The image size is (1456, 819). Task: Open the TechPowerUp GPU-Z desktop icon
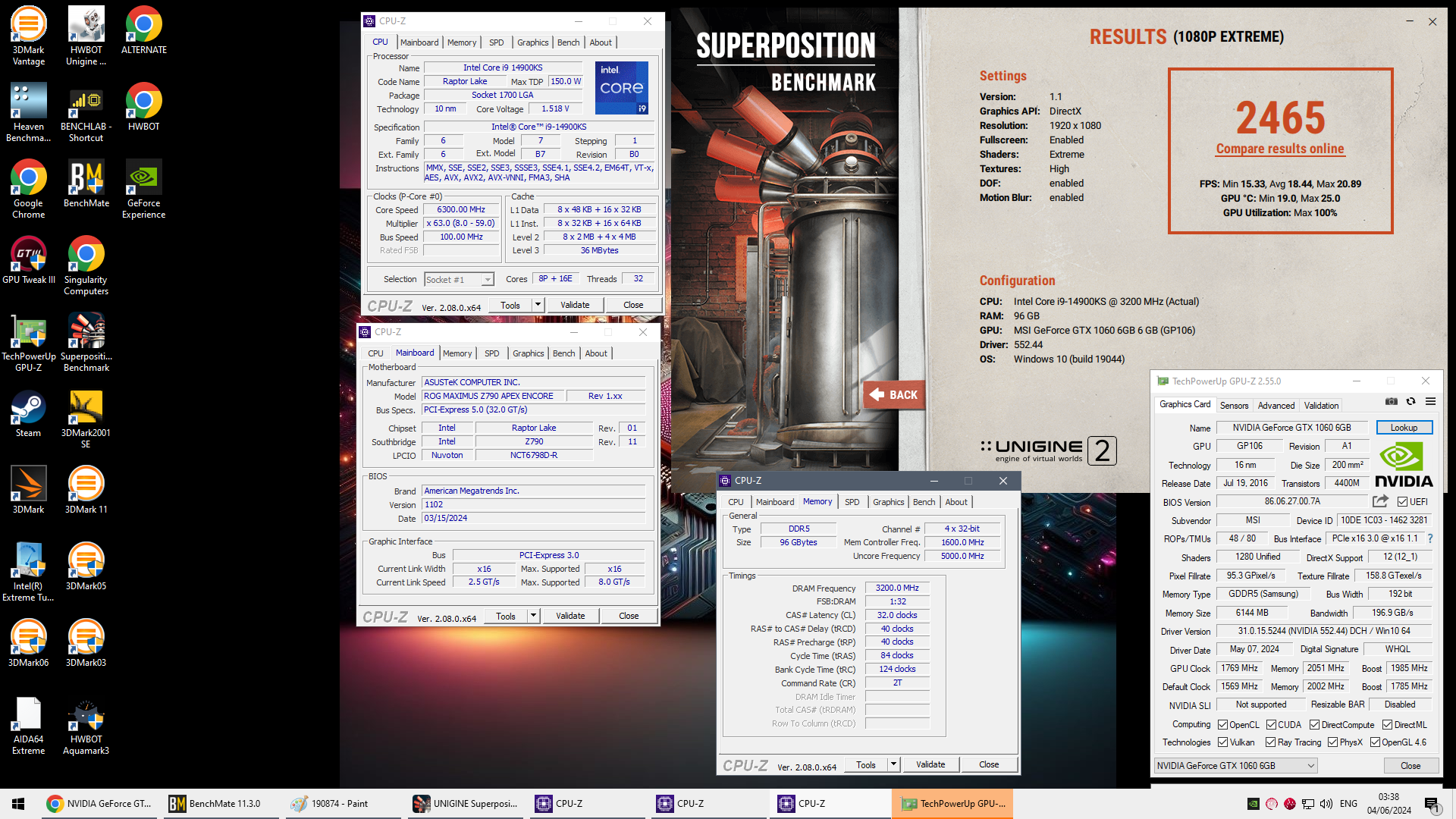[x=28, y=342]
